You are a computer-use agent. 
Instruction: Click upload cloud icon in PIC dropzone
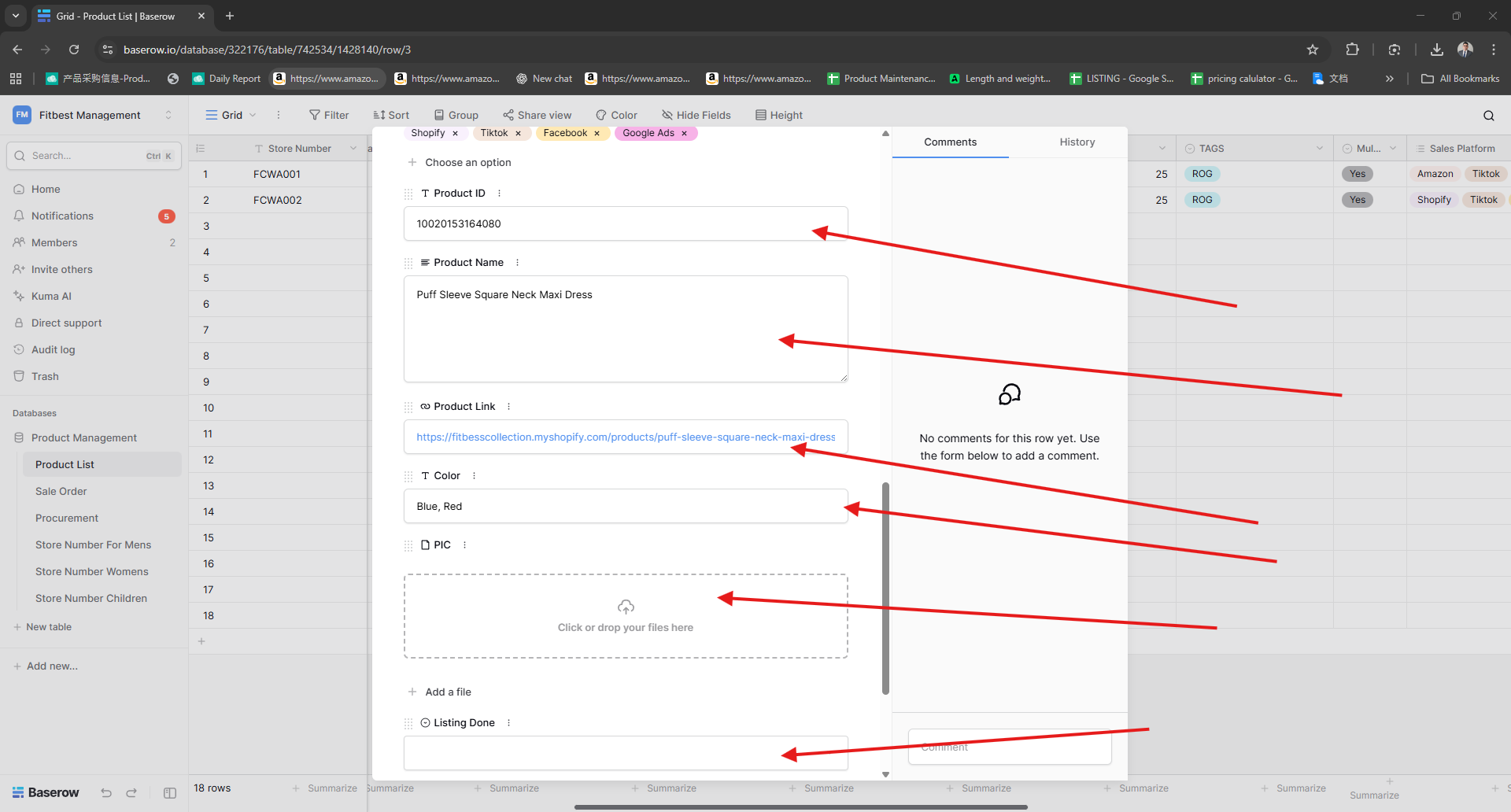pos(626,607)
